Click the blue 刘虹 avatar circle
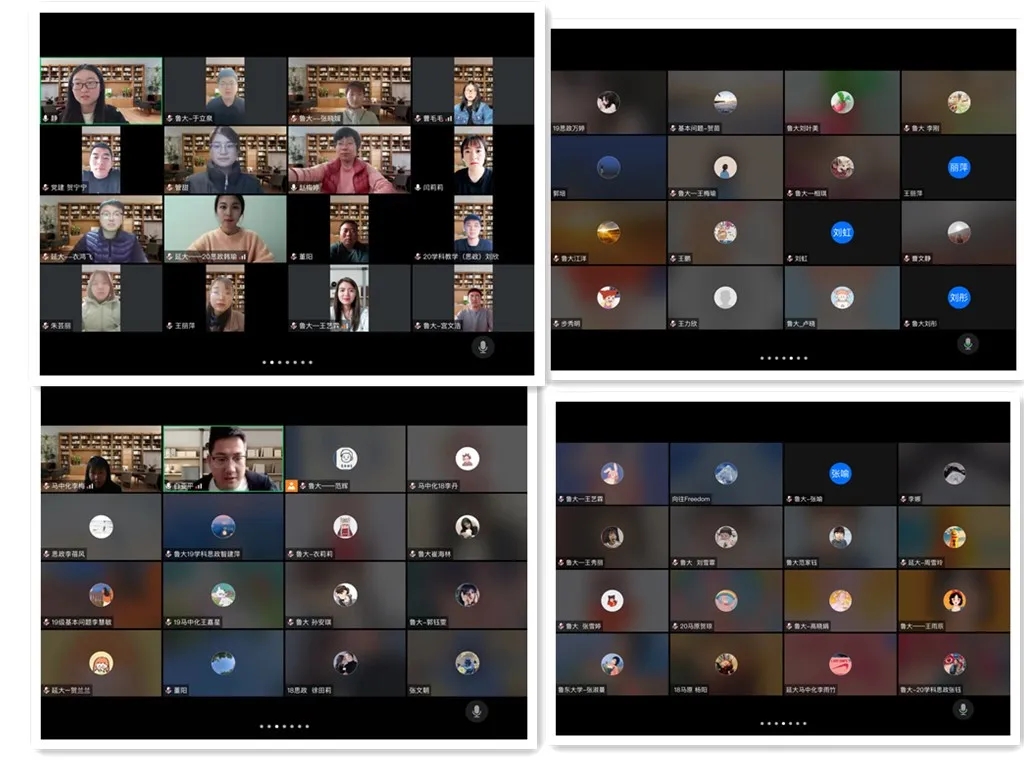Screen dimensions: 1024x768 click(x=842, y=233)
